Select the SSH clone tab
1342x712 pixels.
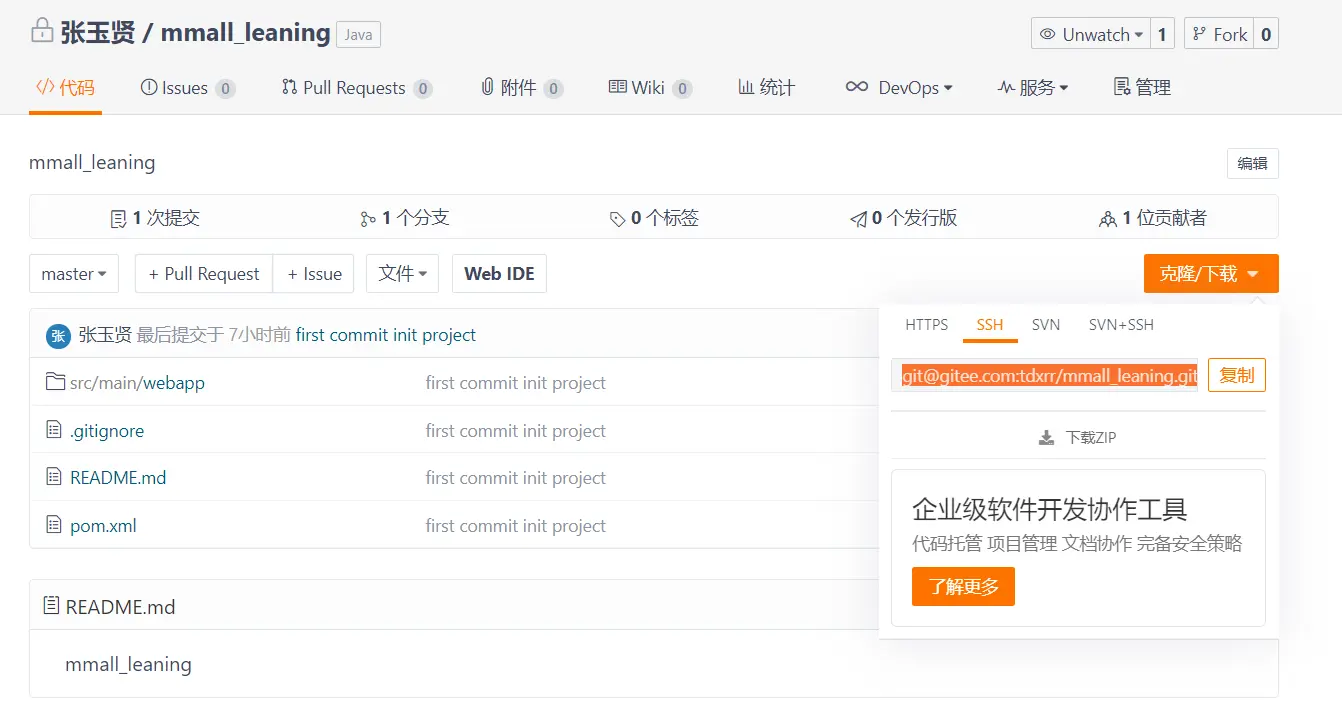(x=990, y=325)
